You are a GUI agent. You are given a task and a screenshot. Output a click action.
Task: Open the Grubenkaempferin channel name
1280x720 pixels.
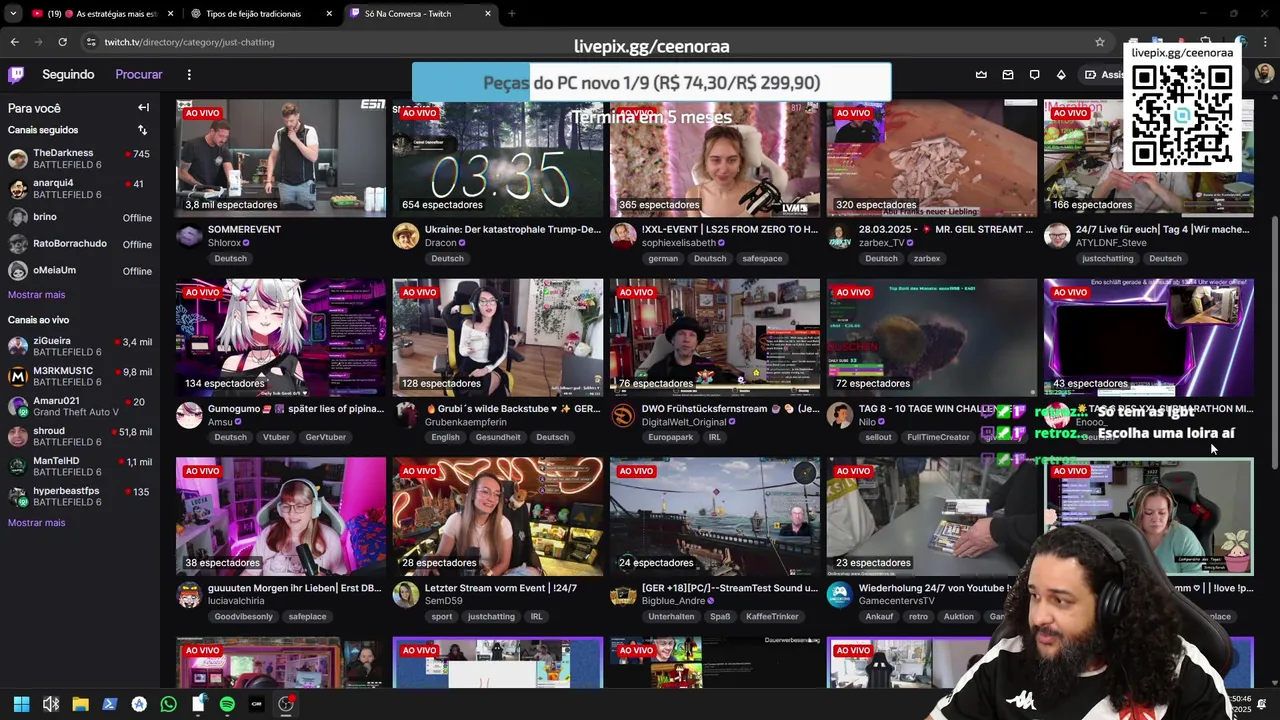coord(466,422)
